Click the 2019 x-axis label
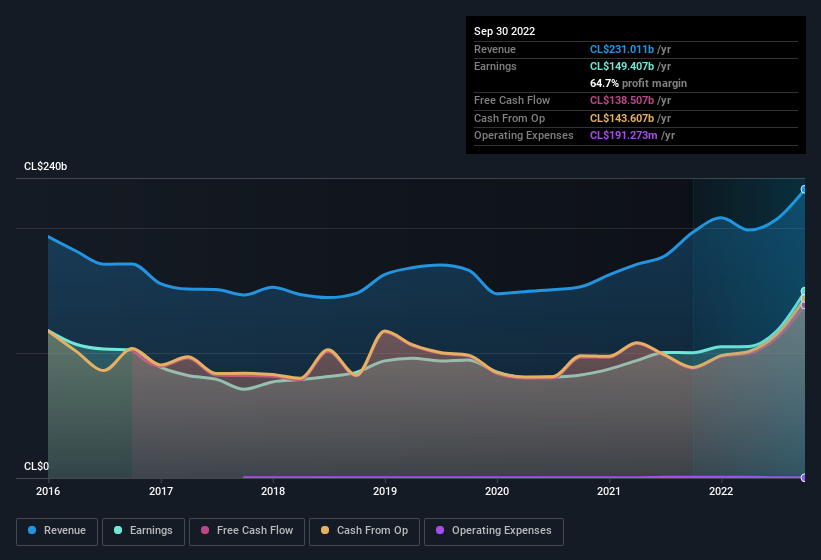The height and width of the screenshot is (560, 821). [385, 491]
